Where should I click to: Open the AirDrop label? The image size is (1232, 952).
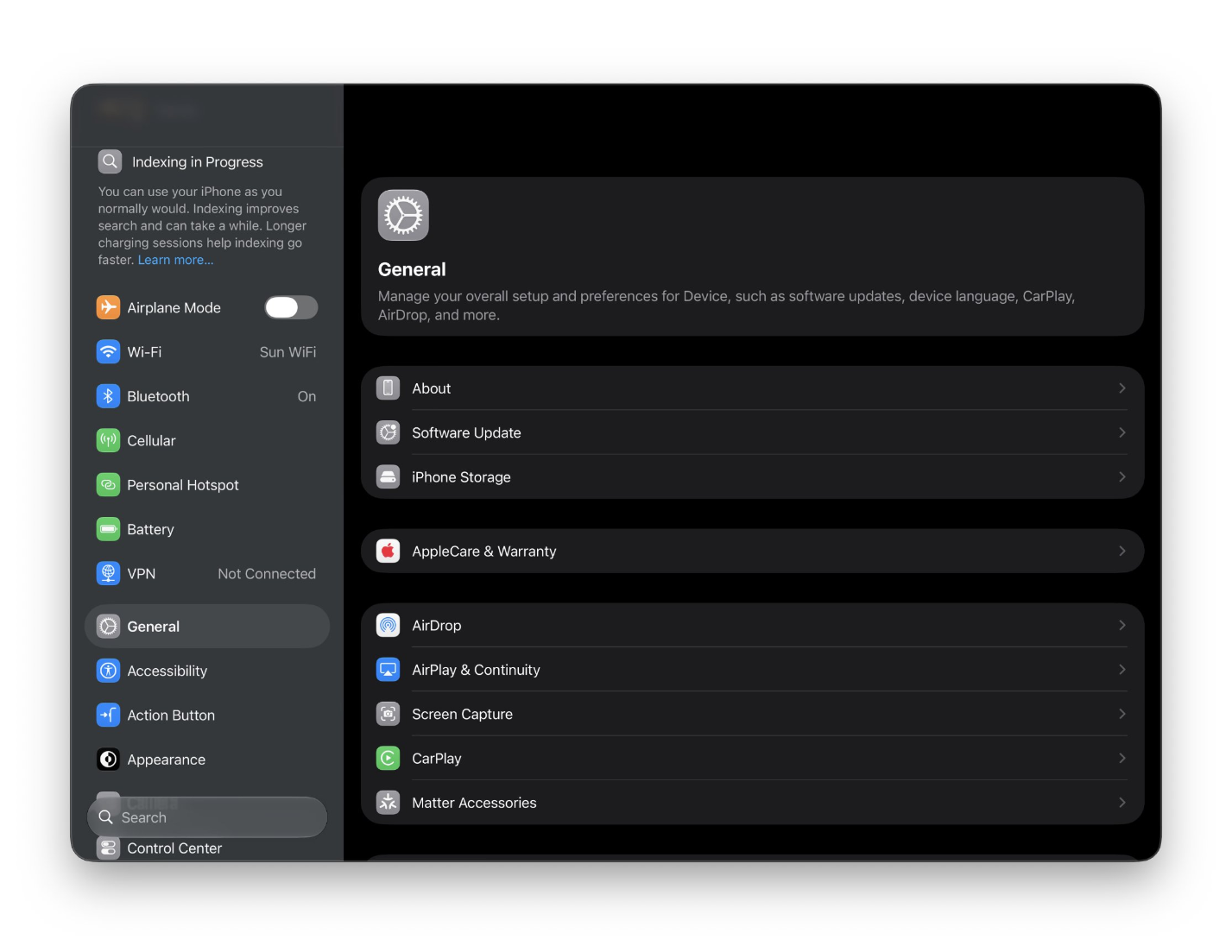click(437, 626)
